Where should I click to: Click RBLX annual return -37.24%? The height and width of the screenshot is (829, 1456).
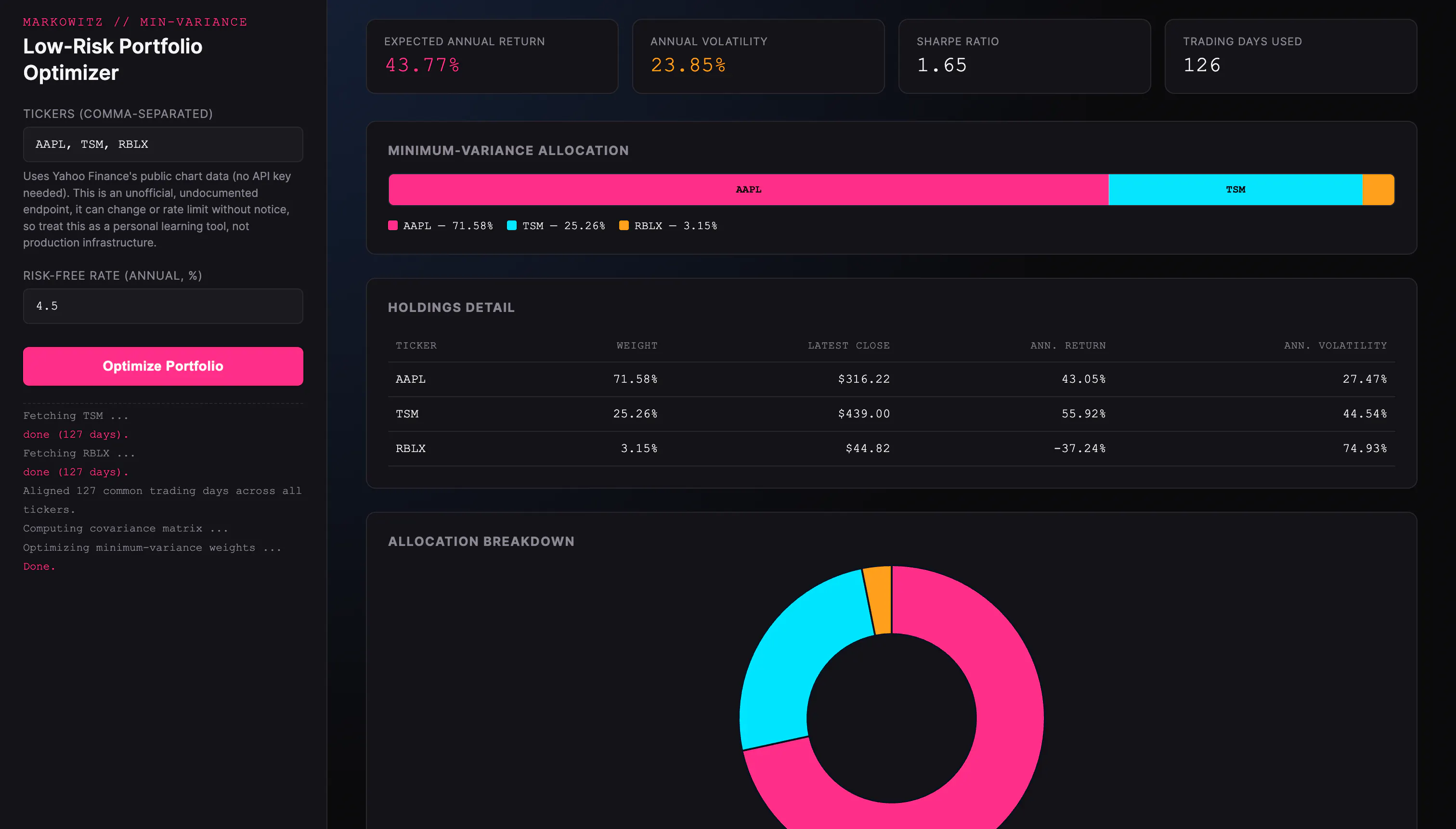pyautogui.click(x=1079, y=449)
